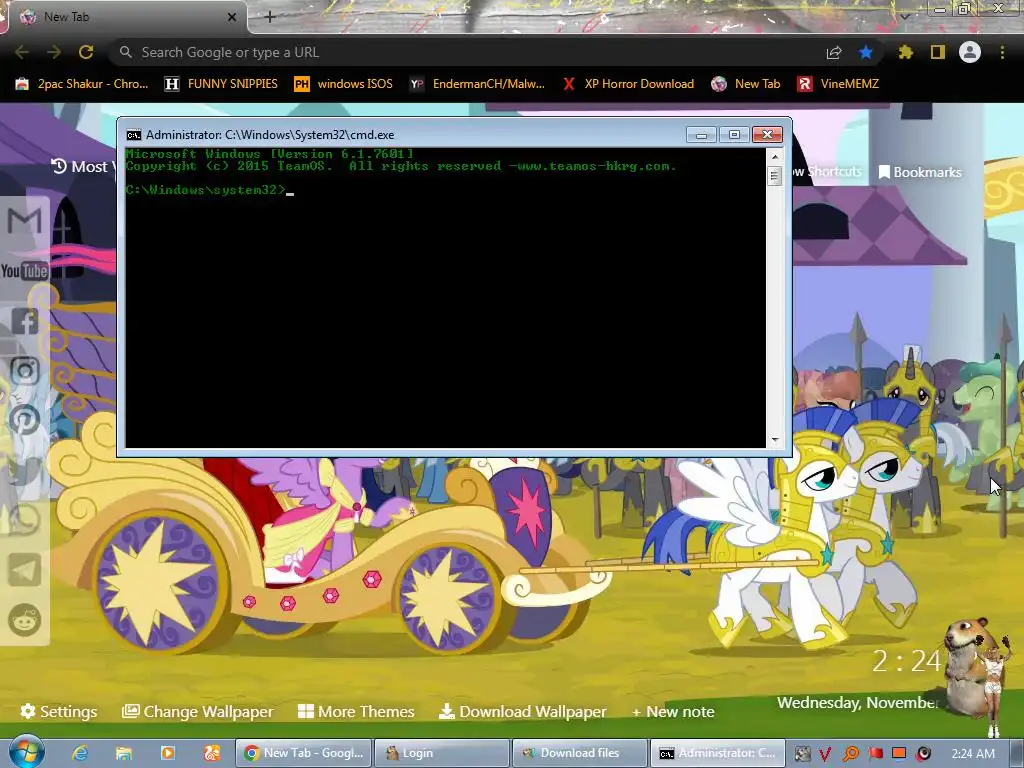
Task: Click More Themes
Action: coord(356,711)
